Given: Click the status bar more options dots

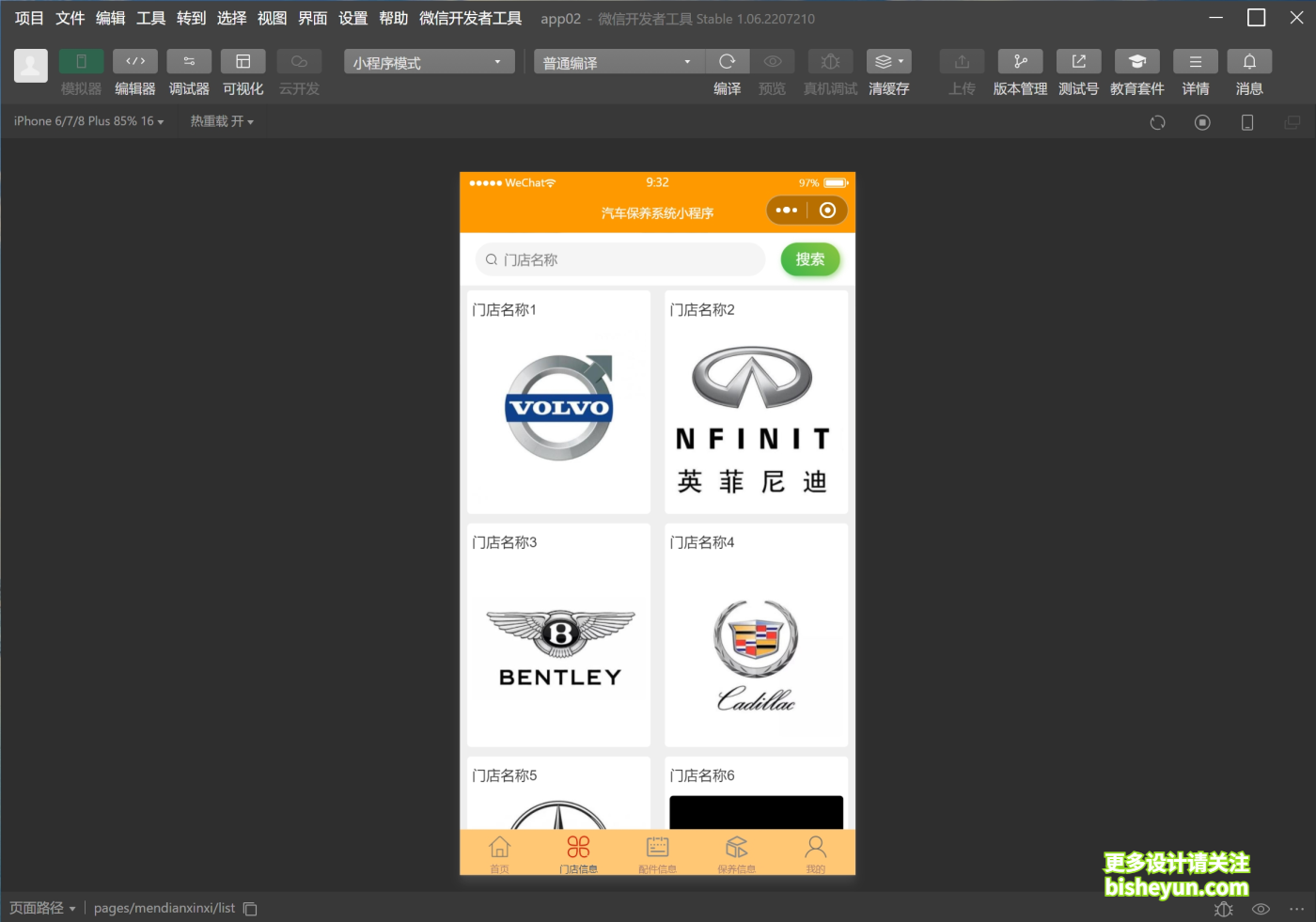Looking at the screenshot, I should pos(1297,909).
